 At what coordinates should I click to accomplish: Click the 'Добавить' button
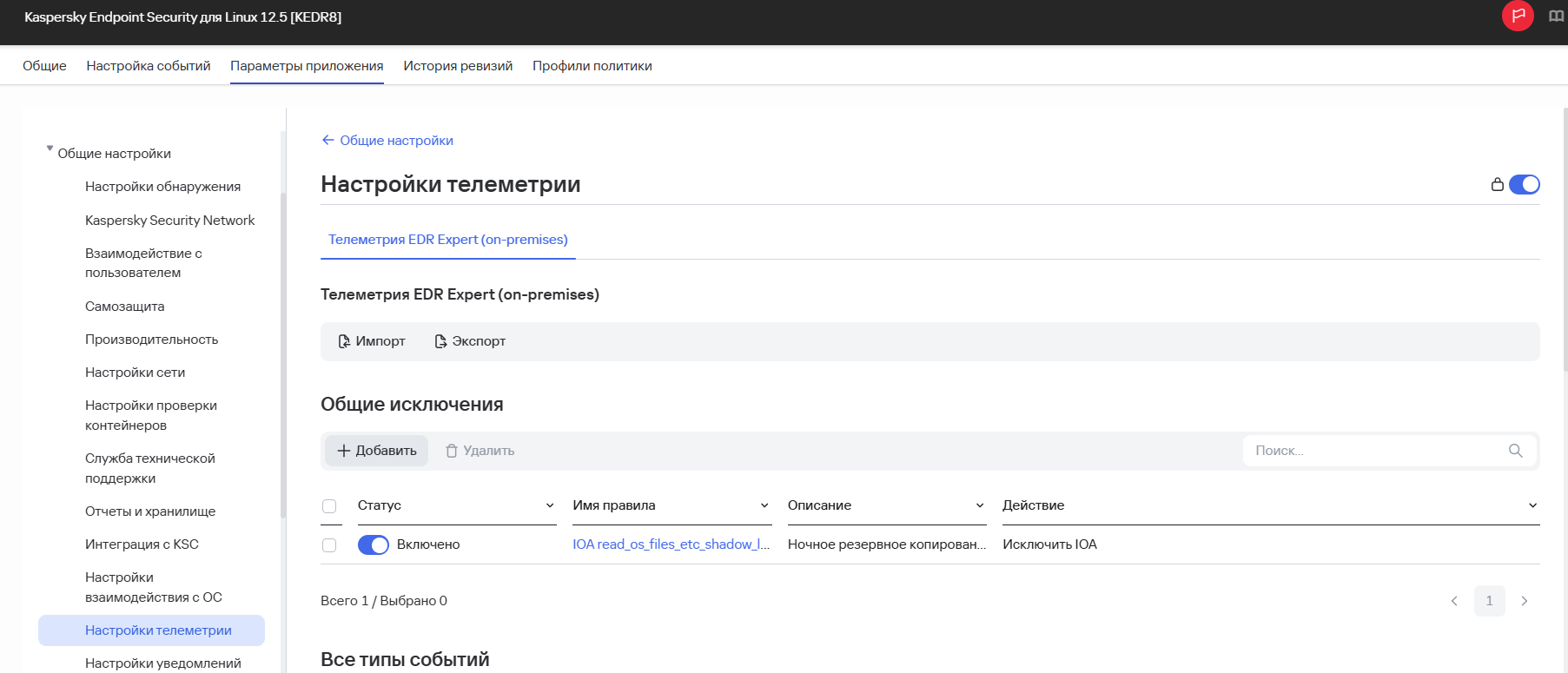tap(377, 451)
